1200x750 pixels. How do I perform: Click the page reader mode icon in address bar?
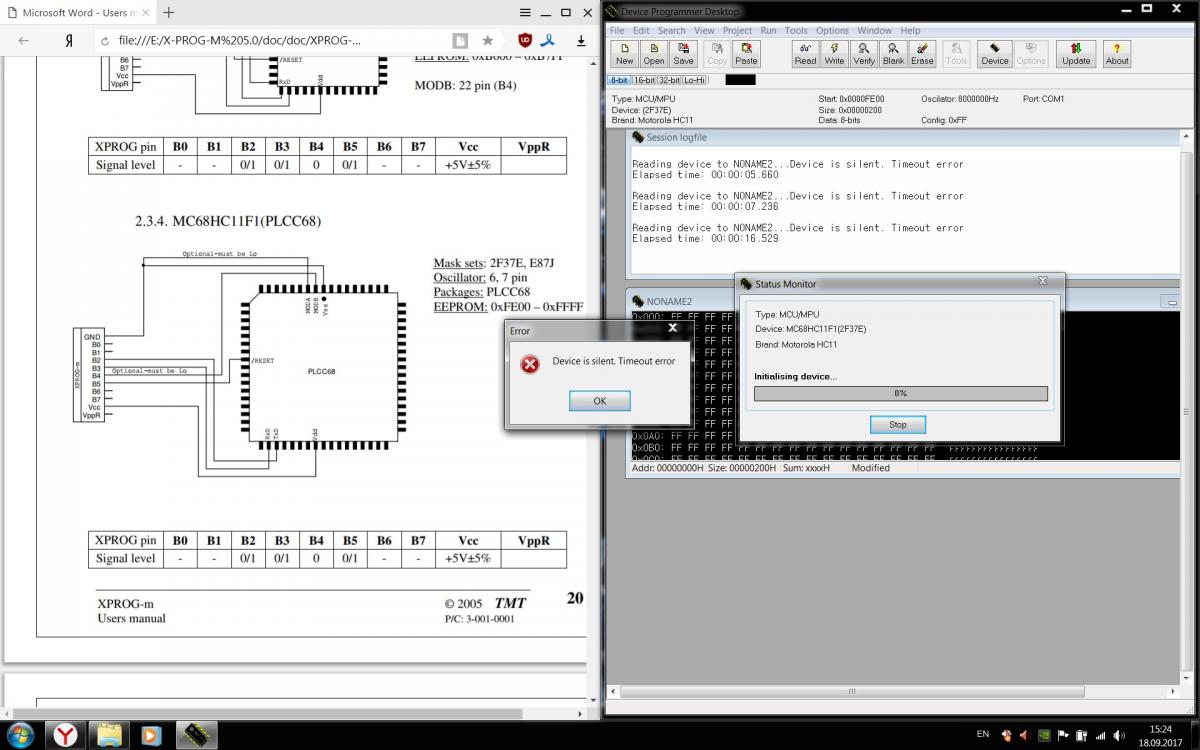click(x=459, y=41)
